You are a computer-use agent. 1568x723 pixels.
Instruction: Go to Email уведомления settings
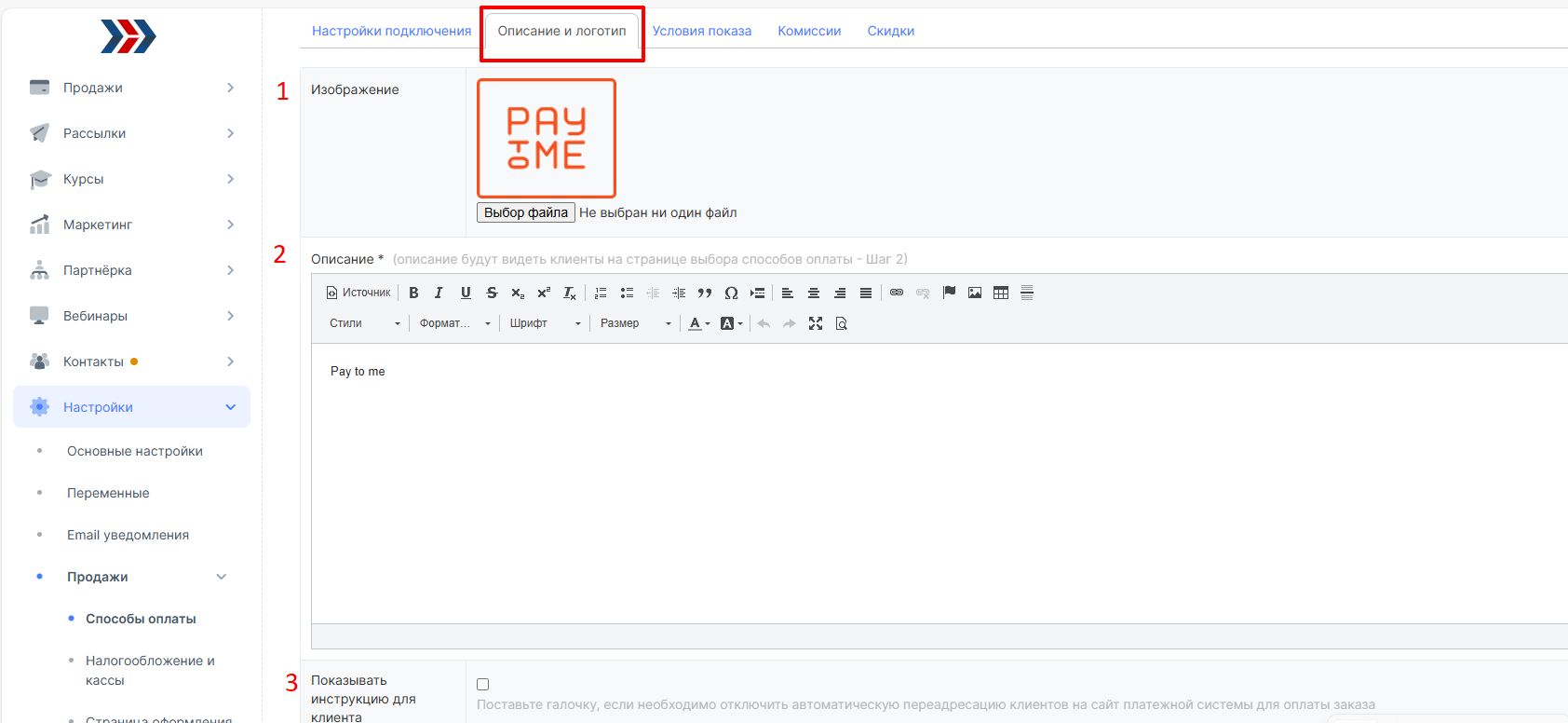coord(128,535)
